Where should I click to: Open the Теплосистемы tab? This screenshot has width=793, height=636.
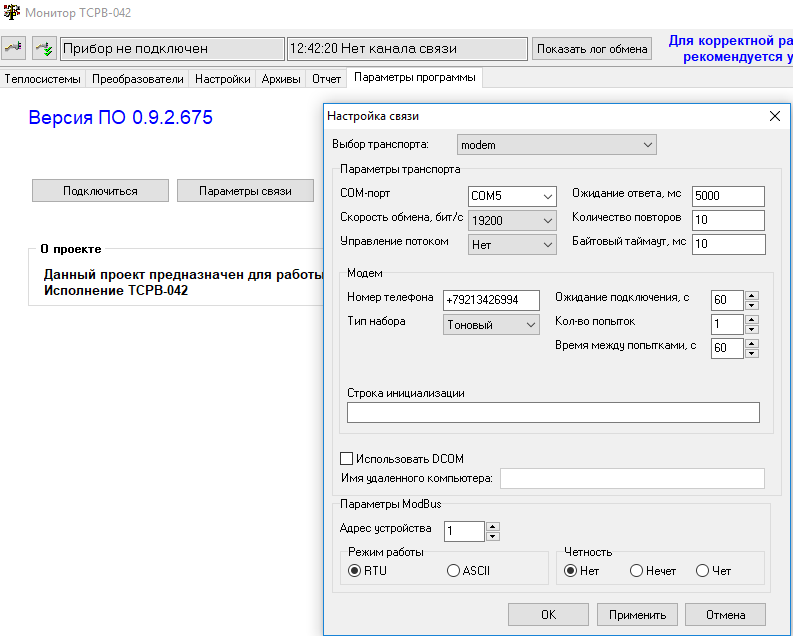pyautogui.click(x=44, y=78)
